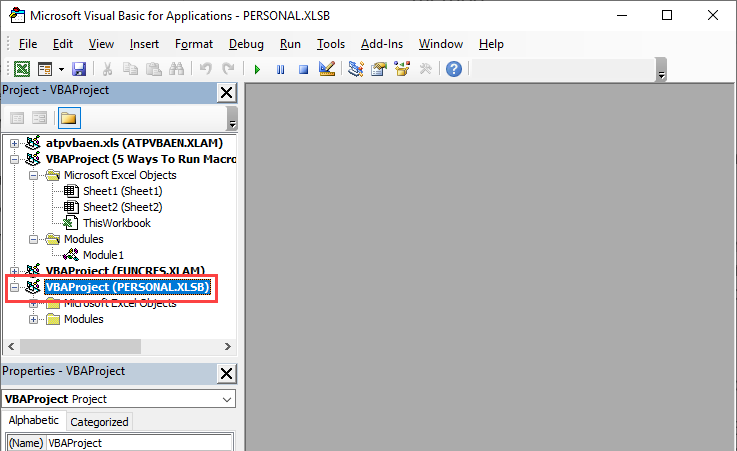Image resolution: width=737 pixels, height=451 pixels.
Task: Click the Redo arrow icon
Action: point(228,69)
